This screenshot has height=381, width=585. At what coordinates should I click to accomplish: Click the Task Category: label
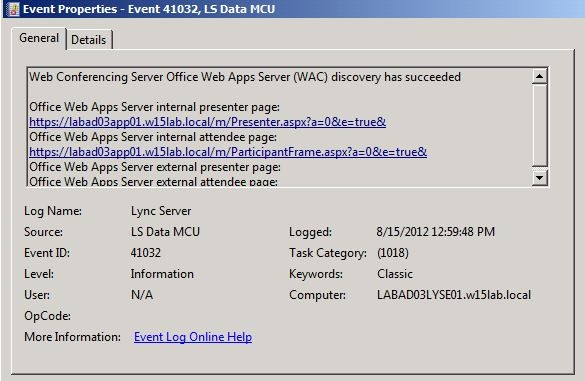coord(328,253)
